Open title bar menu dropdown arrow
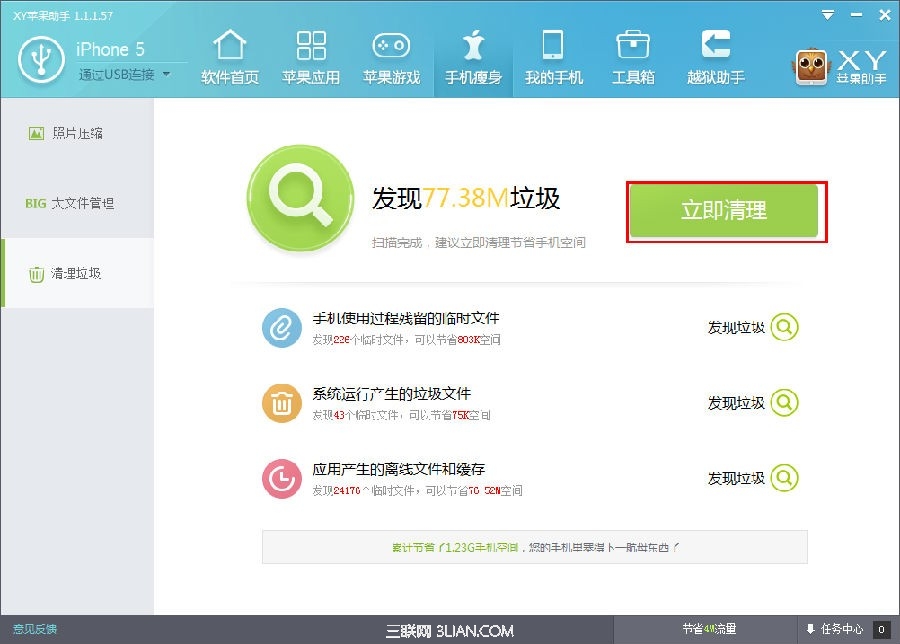The height and width of the screenshot is (644, 900). point(827,14)
